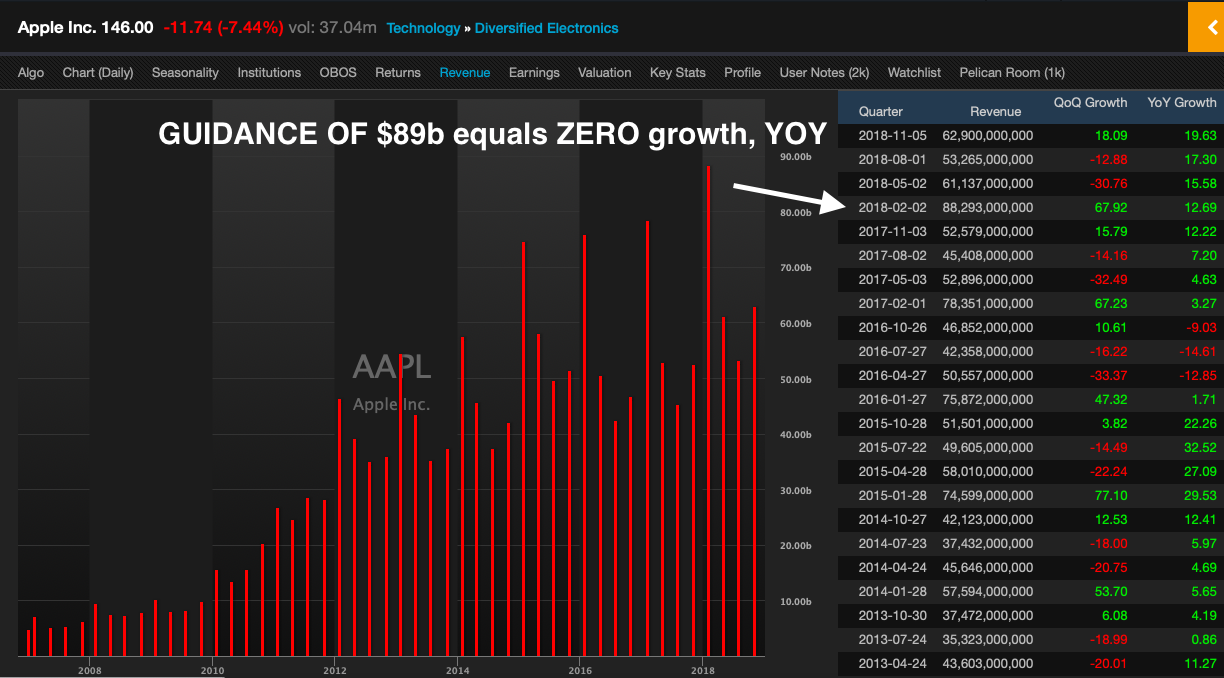This screenshot has height=678, width=1224.
Task: Select the 2013-10-30 quarter date
Action: point(893,615)
